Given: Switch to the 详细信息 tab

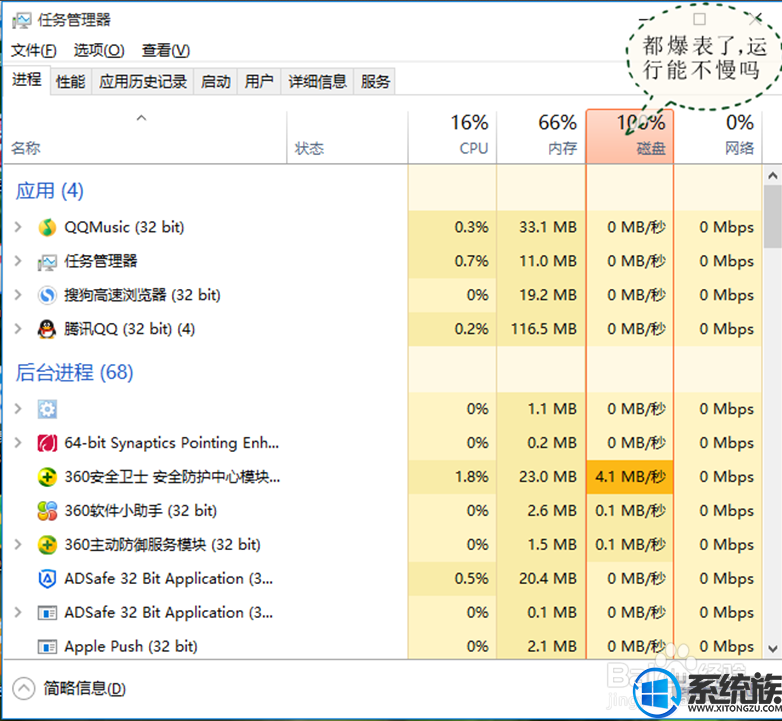Looking at the screenshot, I should click(317, 81).
